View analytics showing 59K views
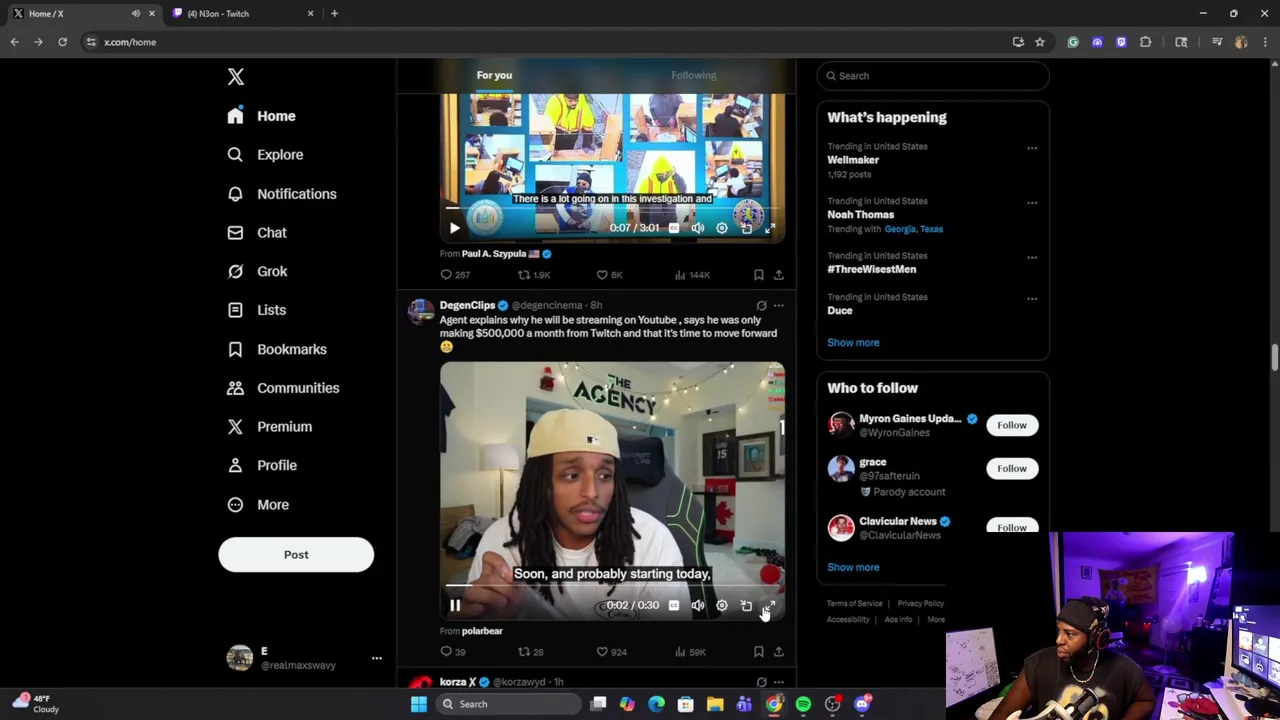The width and height of the screenshot is (1280, 720). (690, 652)
